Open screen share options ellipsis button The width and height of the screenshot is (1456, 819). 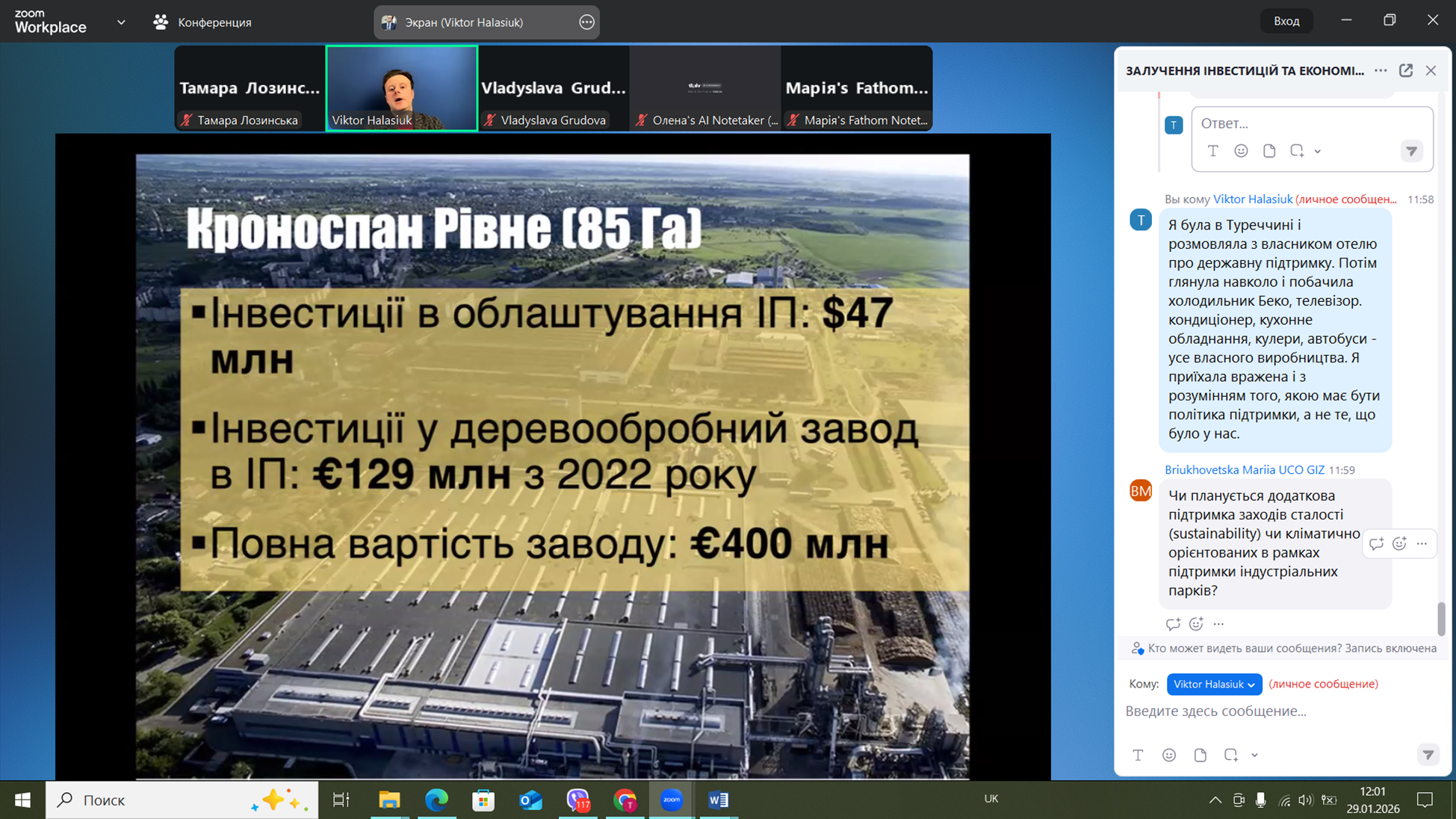586,22
